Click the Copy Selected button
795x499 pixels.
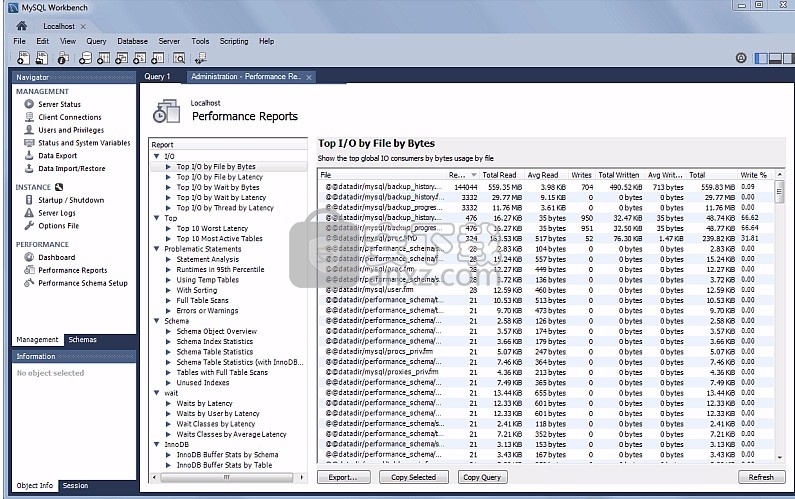click(x=413, y=477)
